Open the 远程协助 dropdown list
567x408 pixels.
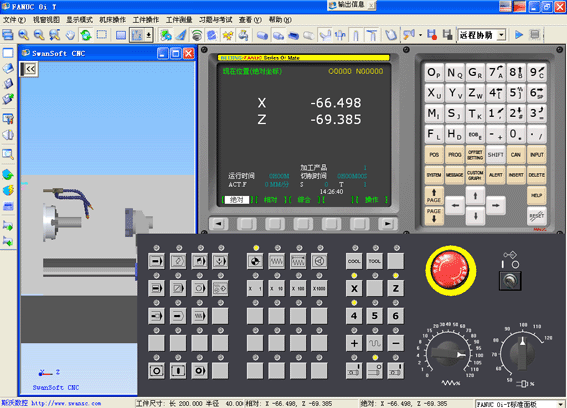point(501,35)
